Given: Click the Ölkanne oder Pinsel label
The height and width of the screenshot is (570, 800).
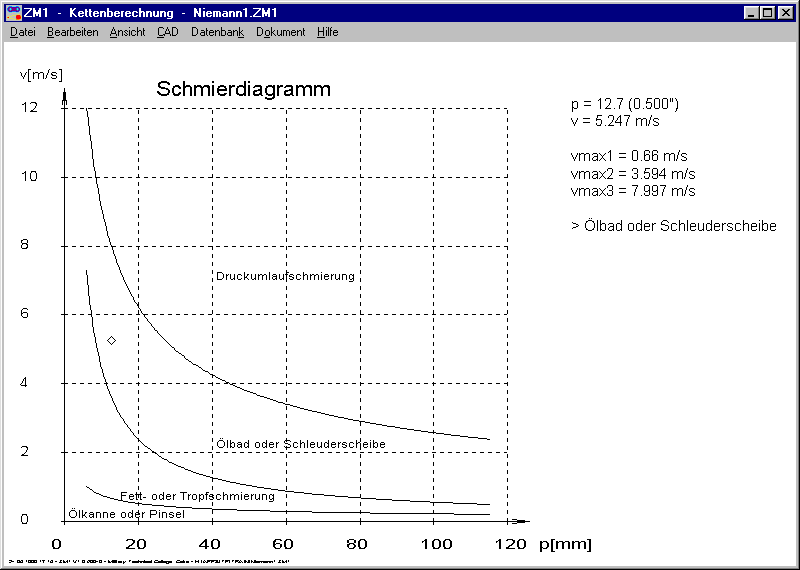Looking at the screenshot, I should coord(126,514).
